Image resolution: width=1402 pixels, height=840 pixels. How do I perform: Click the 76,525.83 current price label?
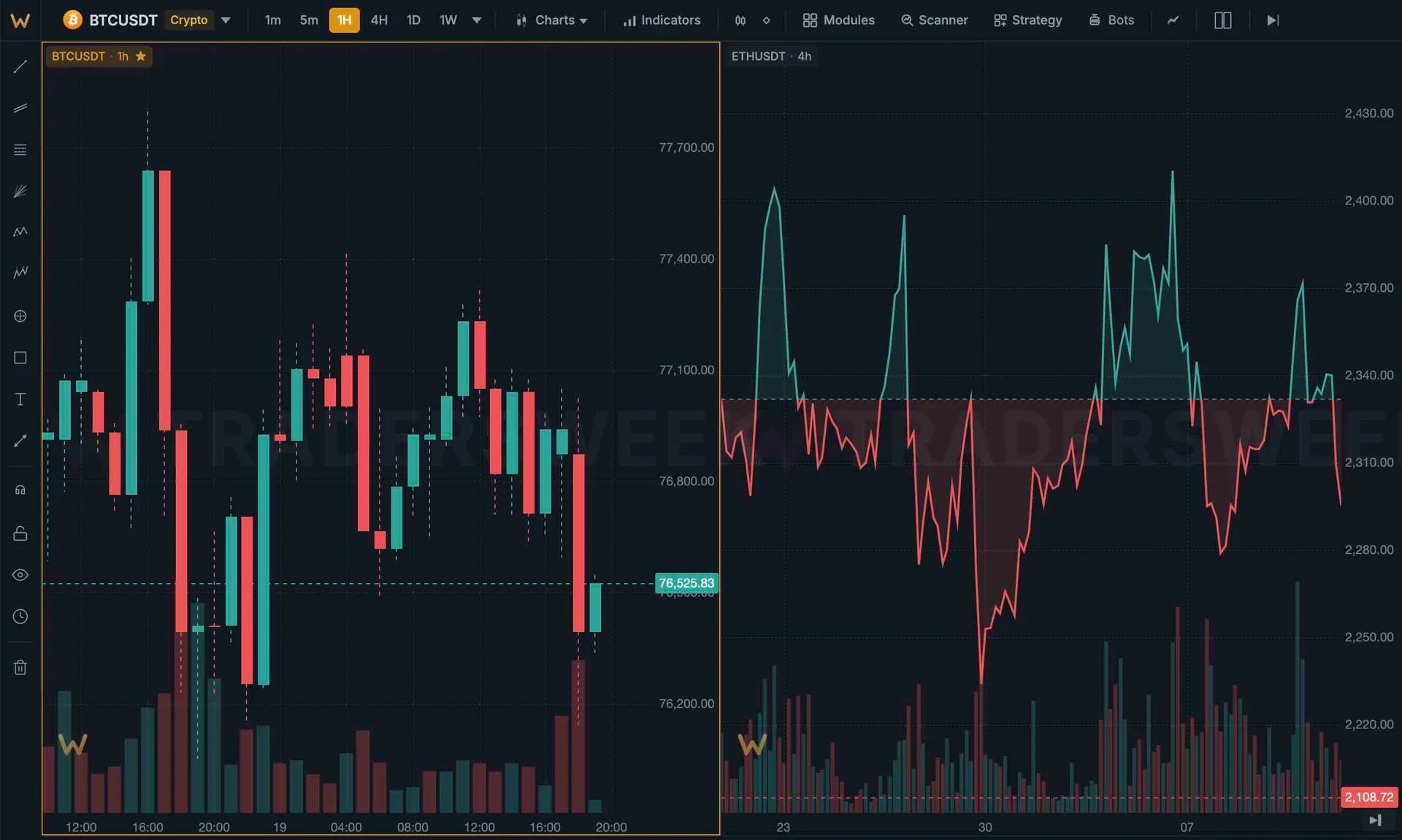686,583
